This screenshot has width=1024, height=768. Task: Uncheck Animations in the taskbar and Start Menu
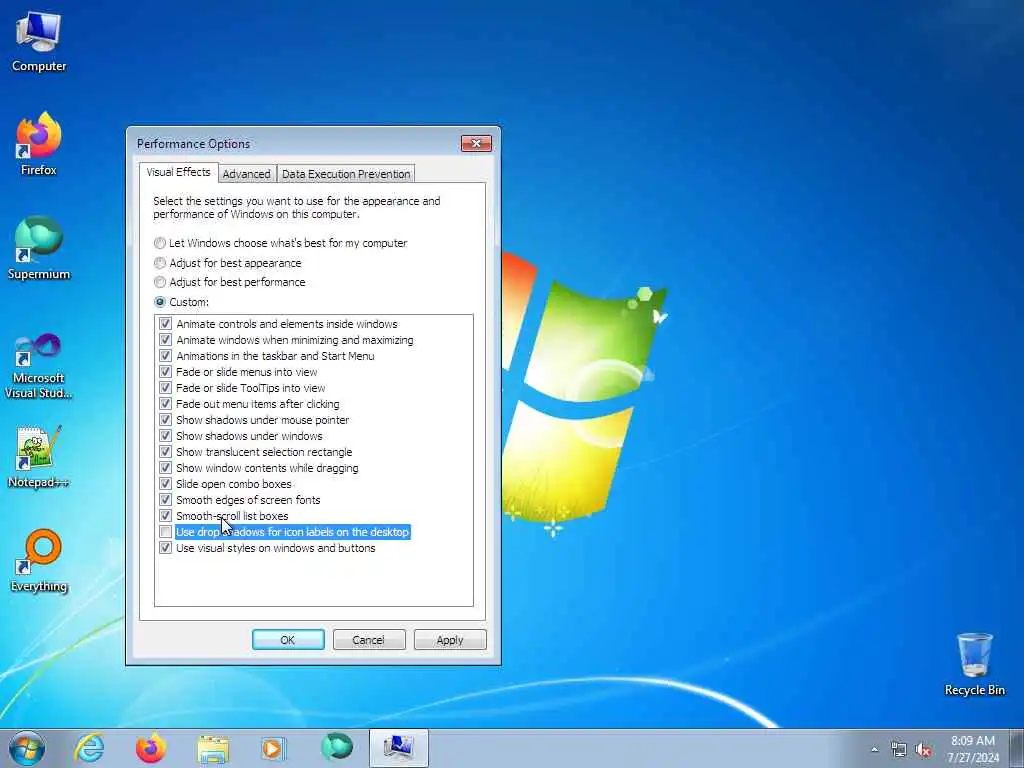165,356
